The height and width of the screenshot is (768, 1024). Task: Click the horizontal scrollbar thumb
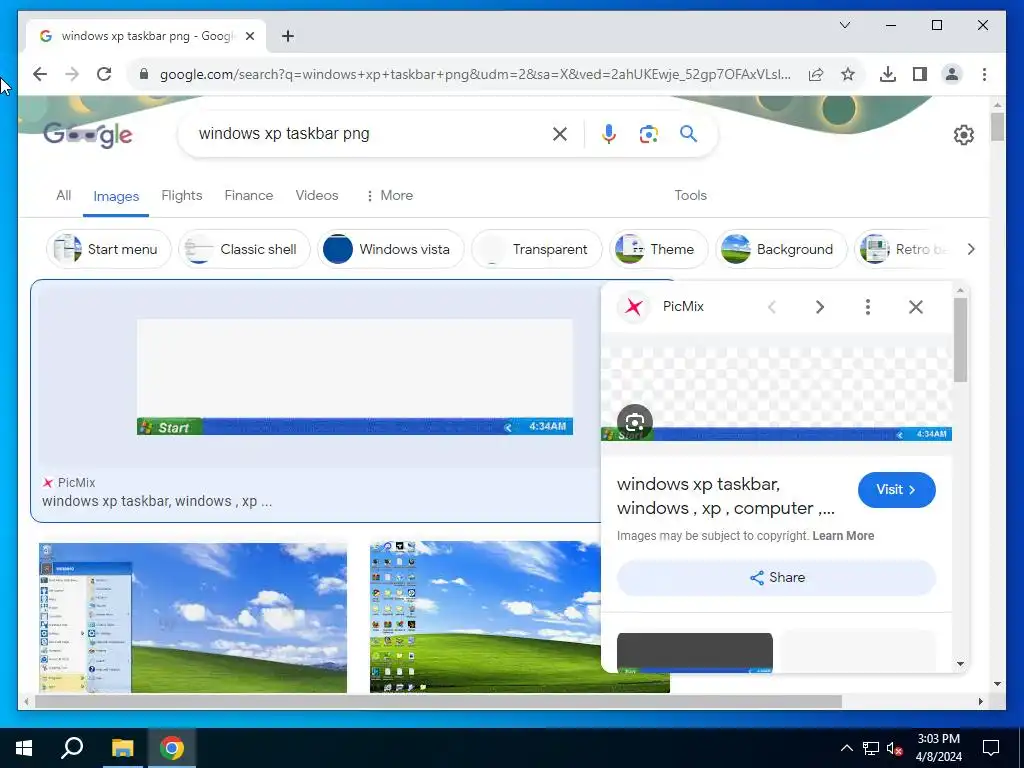[438, 701]
